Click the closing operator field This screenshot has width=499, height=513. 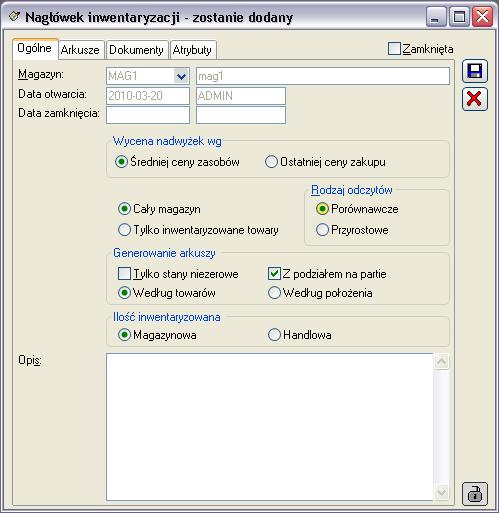241,115
